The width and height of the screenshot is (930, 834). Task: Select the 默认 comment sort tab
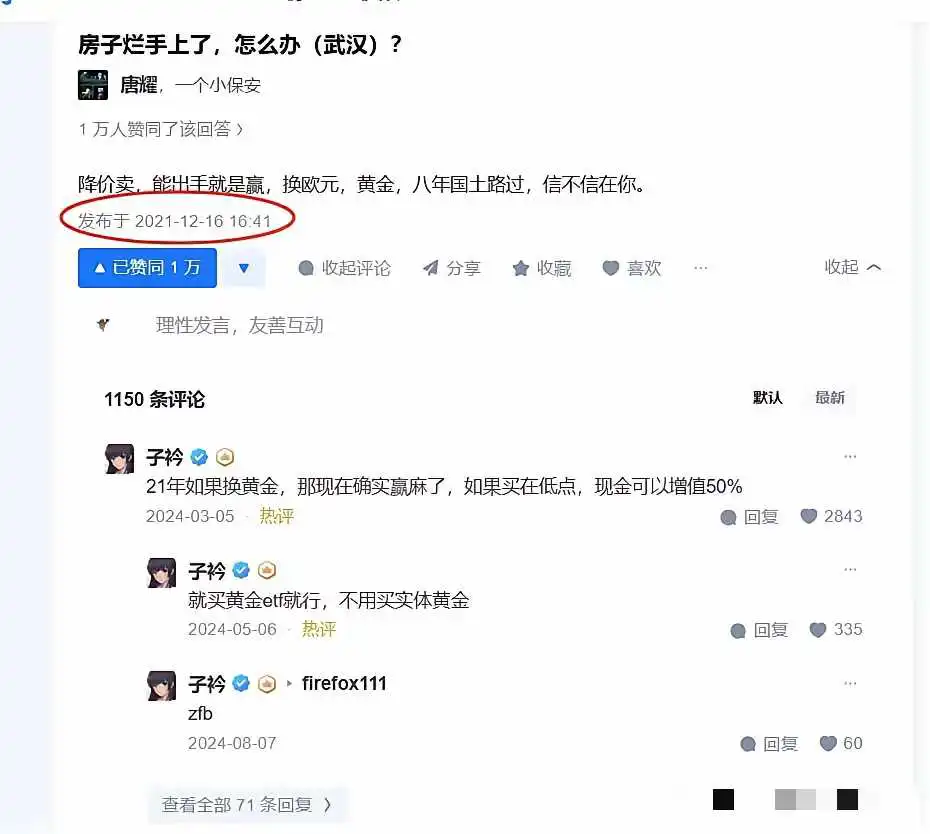(x=767, y=397)
